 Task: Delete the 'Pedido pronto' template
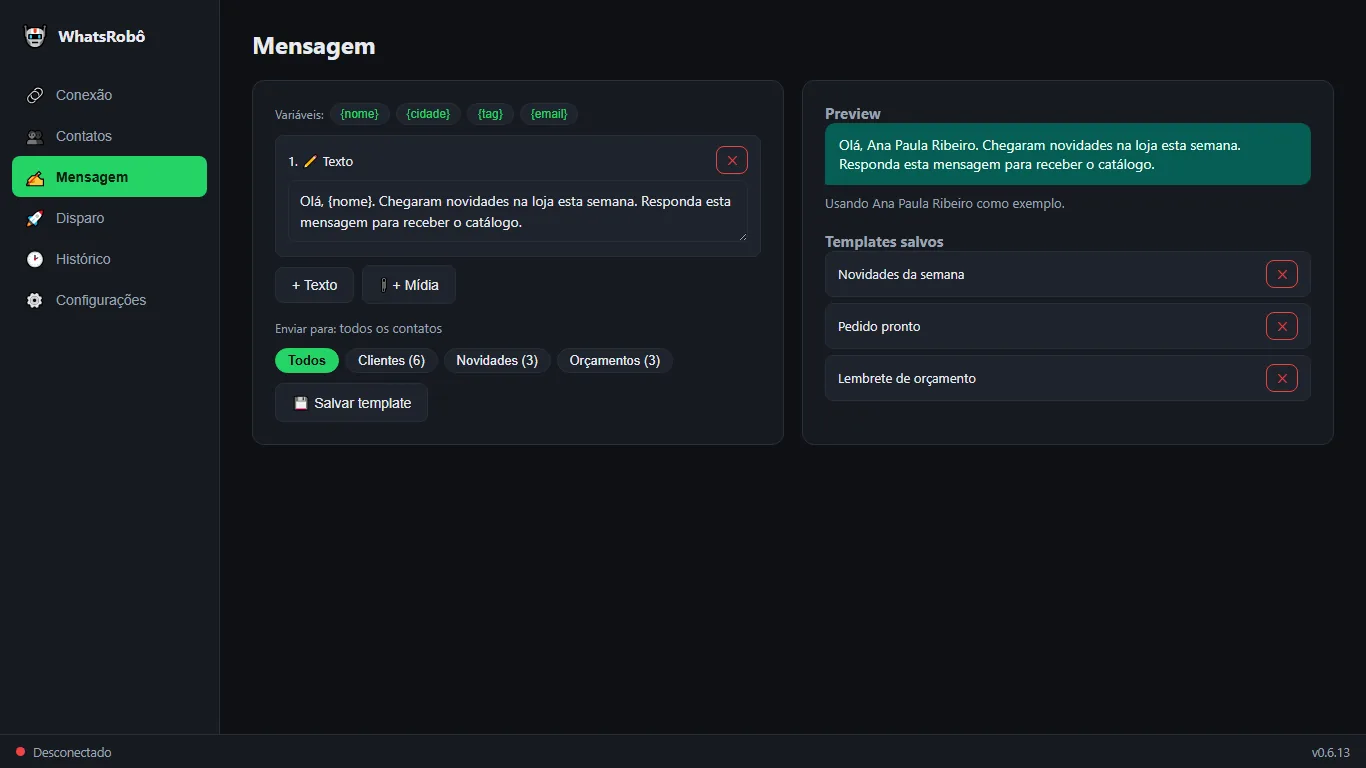pos(1282,326)
